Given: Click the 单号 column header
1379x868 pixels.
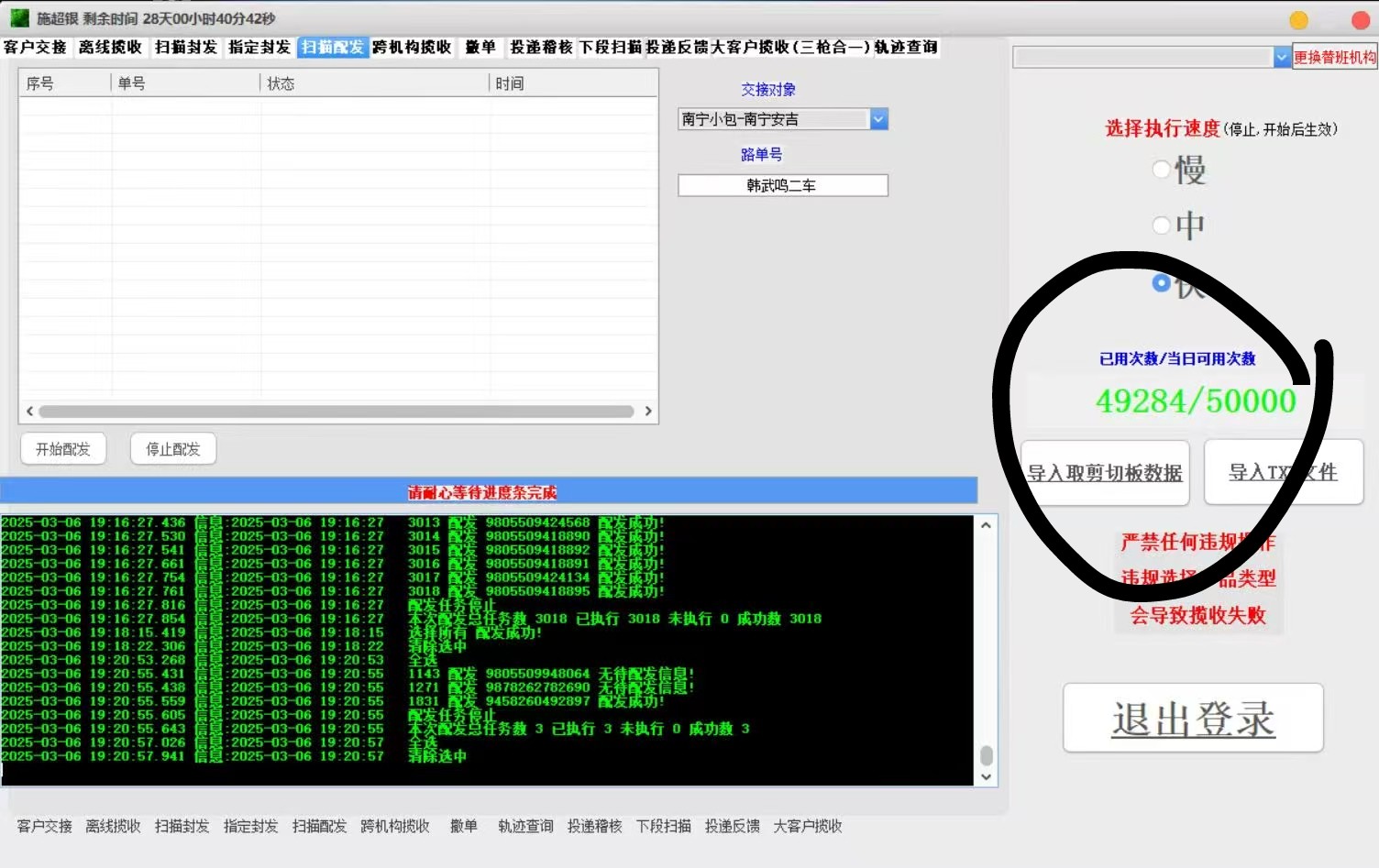Looking at the screenshot, I should [185, 83].
